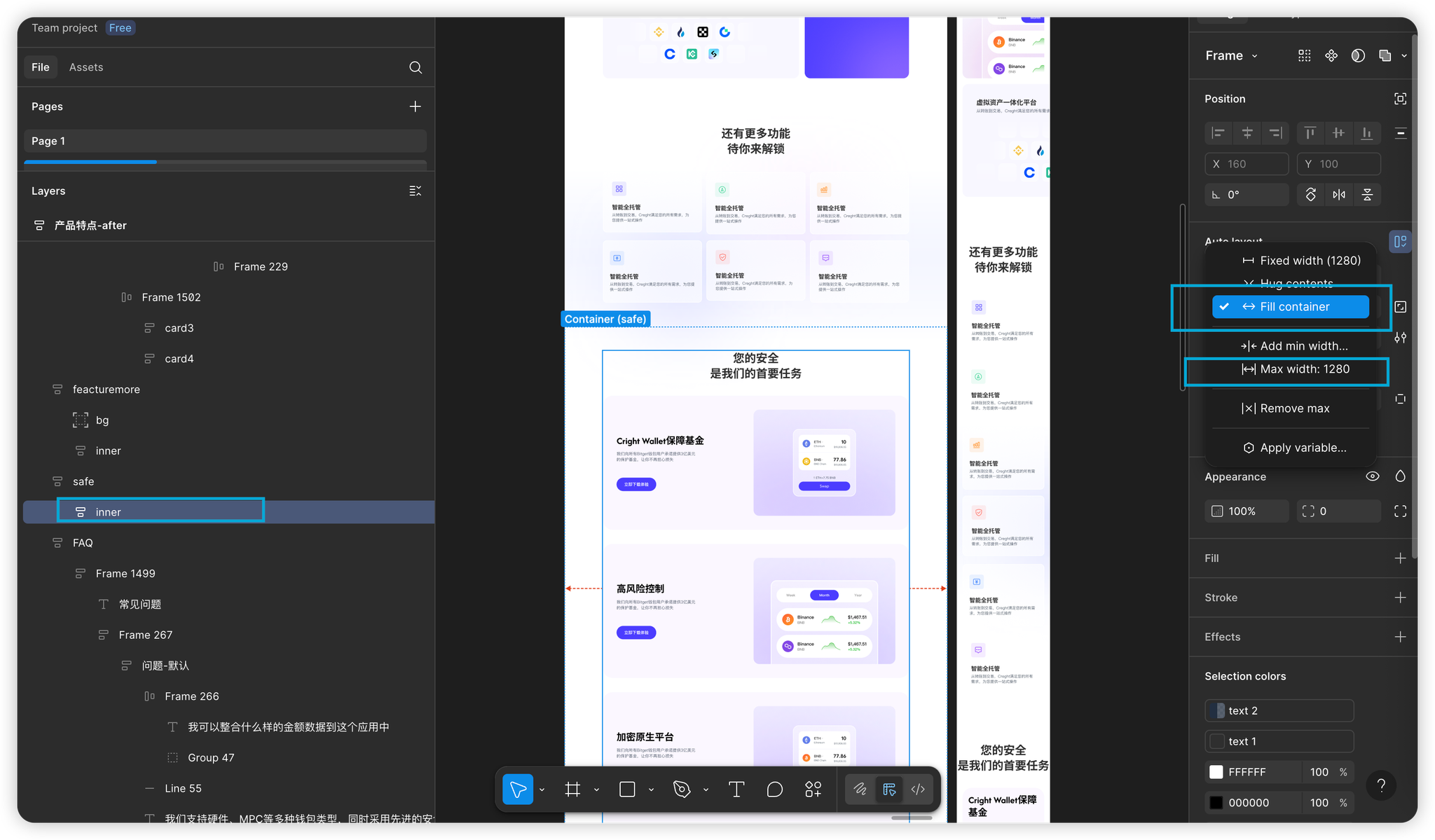Expand the Rectangle shape tool dropdown arrow
The width and height of the screenshot is (1435, 840).
click(651, 790)
